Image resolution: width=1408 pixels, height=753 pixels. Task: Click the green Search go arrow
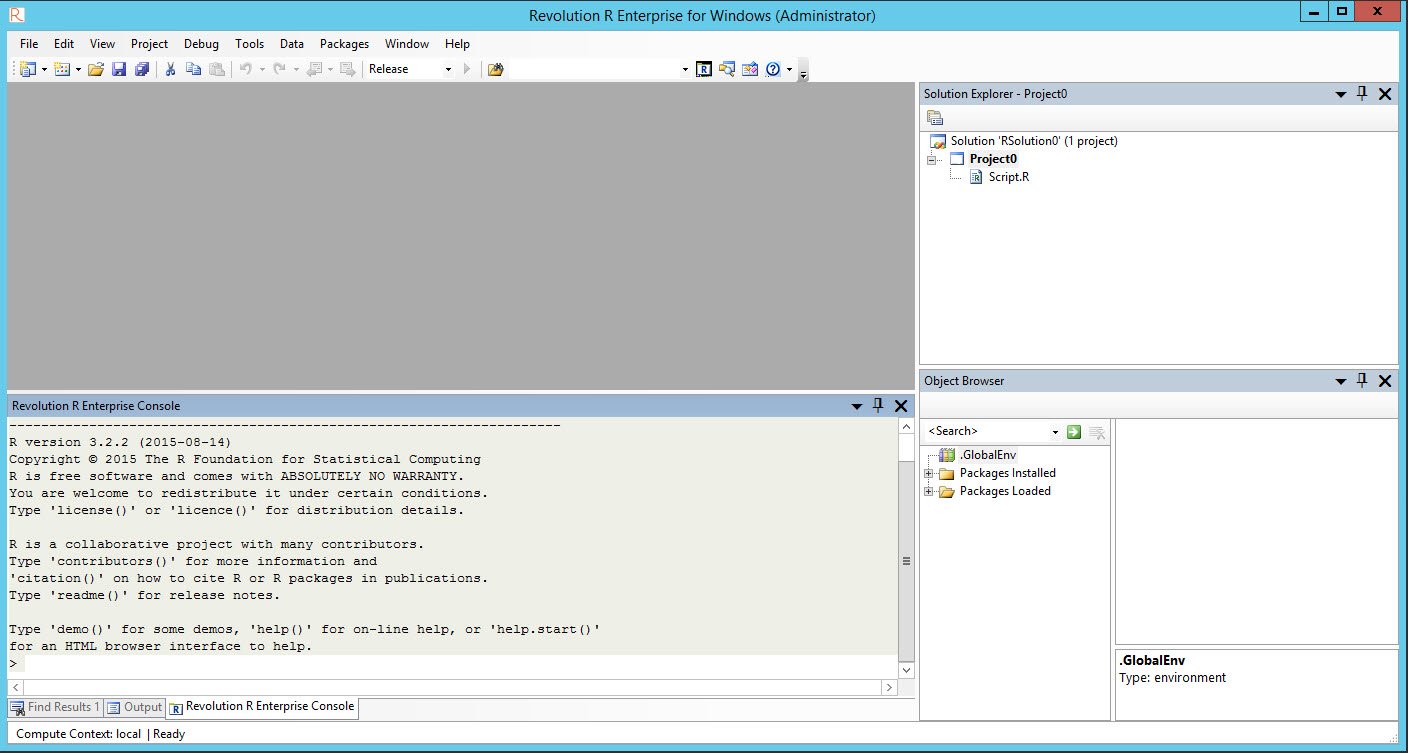1073,432
